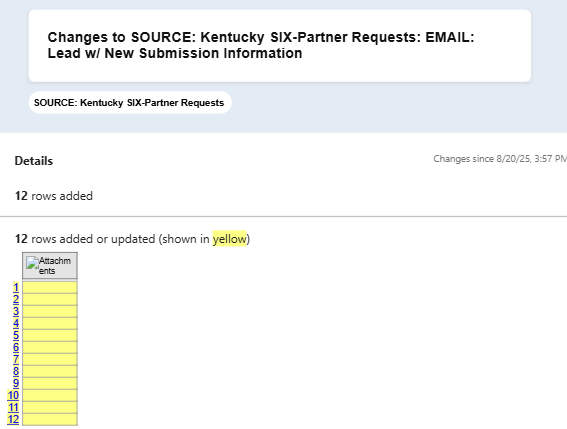Open row 3 link

click(x=16, y=311)
